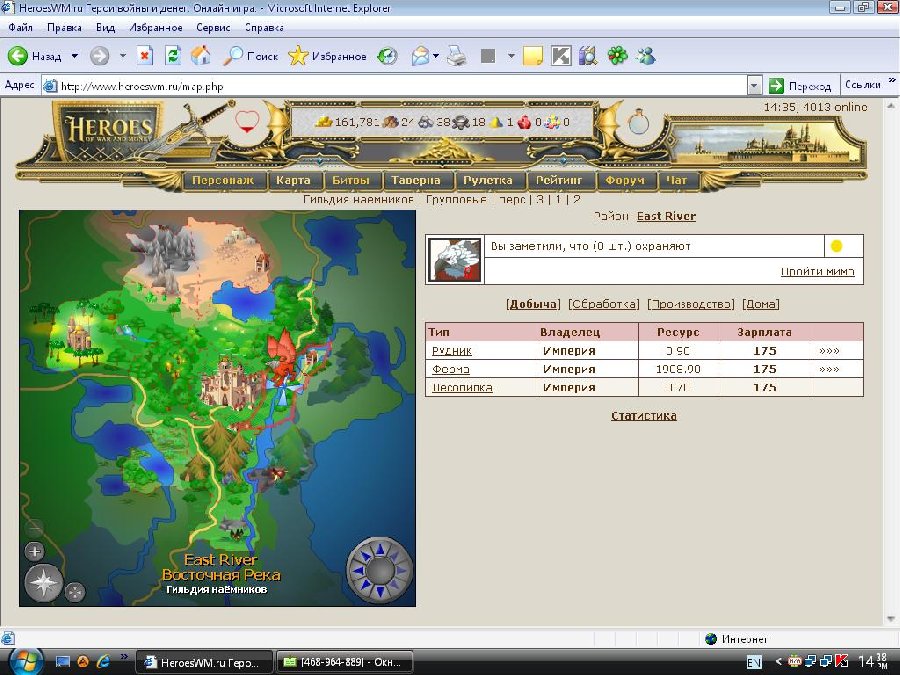Click the yellow circle indicator beside the guard message

click(836, 246)
